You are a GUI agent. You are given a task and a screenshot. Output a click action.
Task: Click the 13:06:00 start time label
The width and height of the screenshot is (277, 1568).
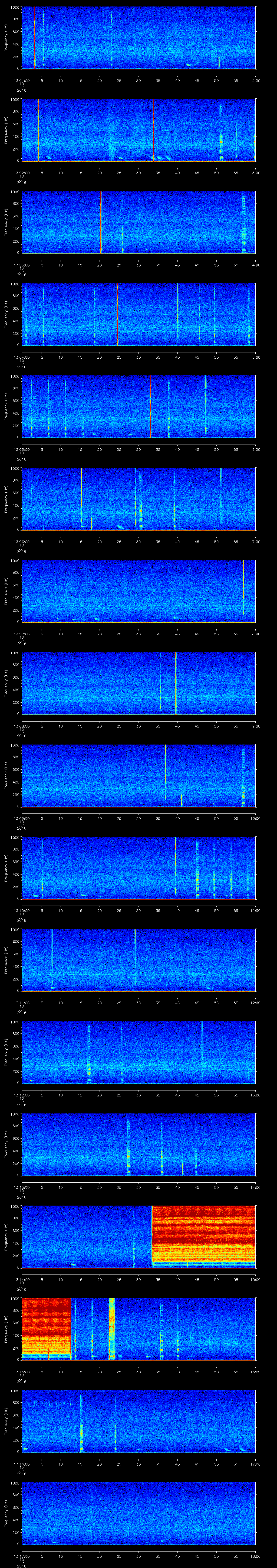21,542
